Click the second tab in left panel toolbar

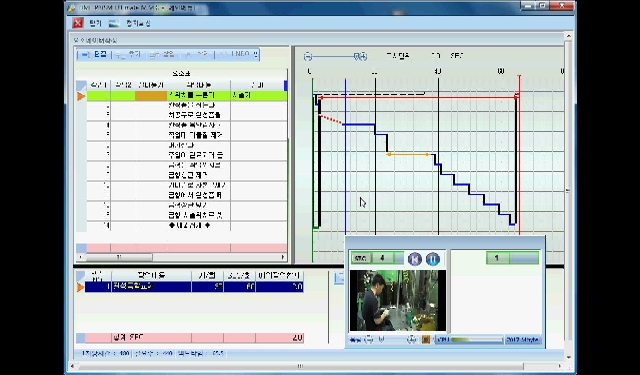pyautogui.click(x=127, y=54)
